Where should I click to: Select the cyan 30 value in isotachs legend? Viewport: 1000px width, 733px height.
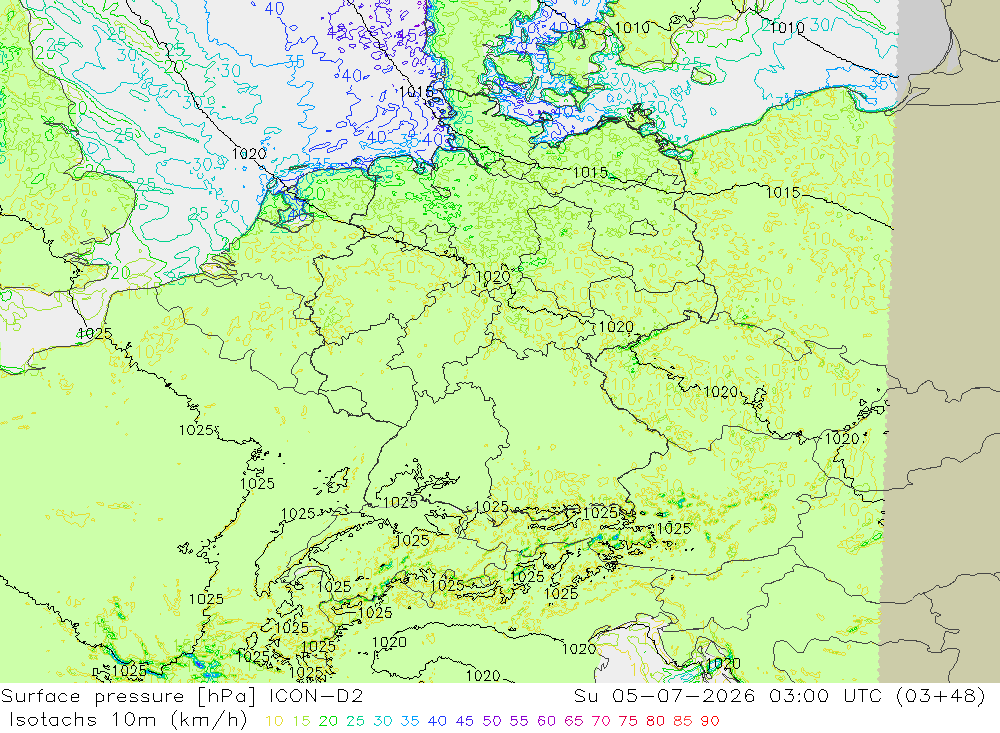(383, 721)
